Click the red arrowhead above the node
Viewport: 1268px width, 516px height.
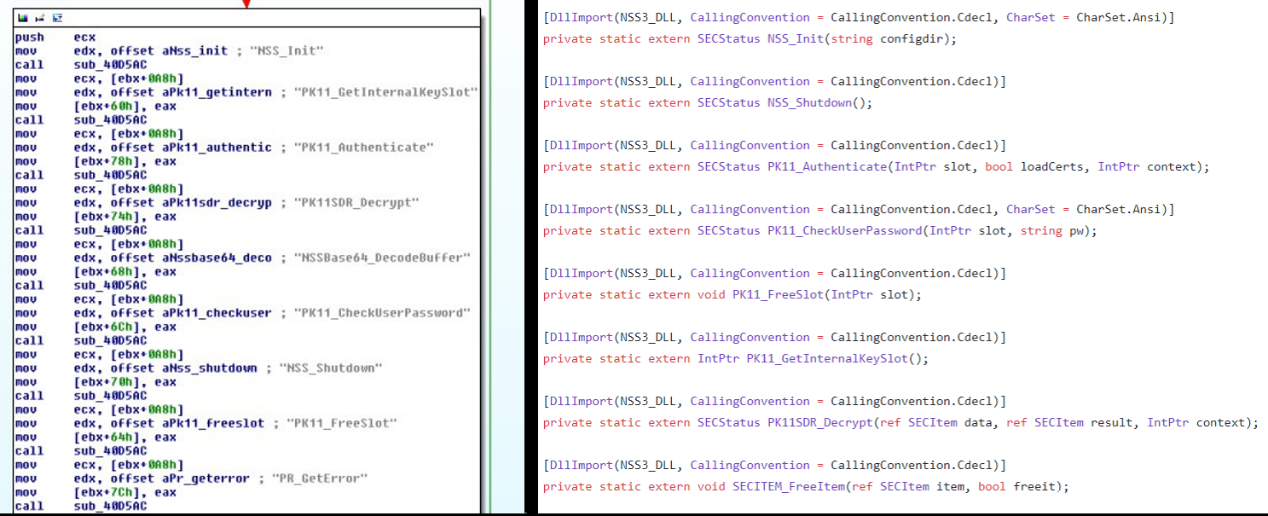pos(246,4)
